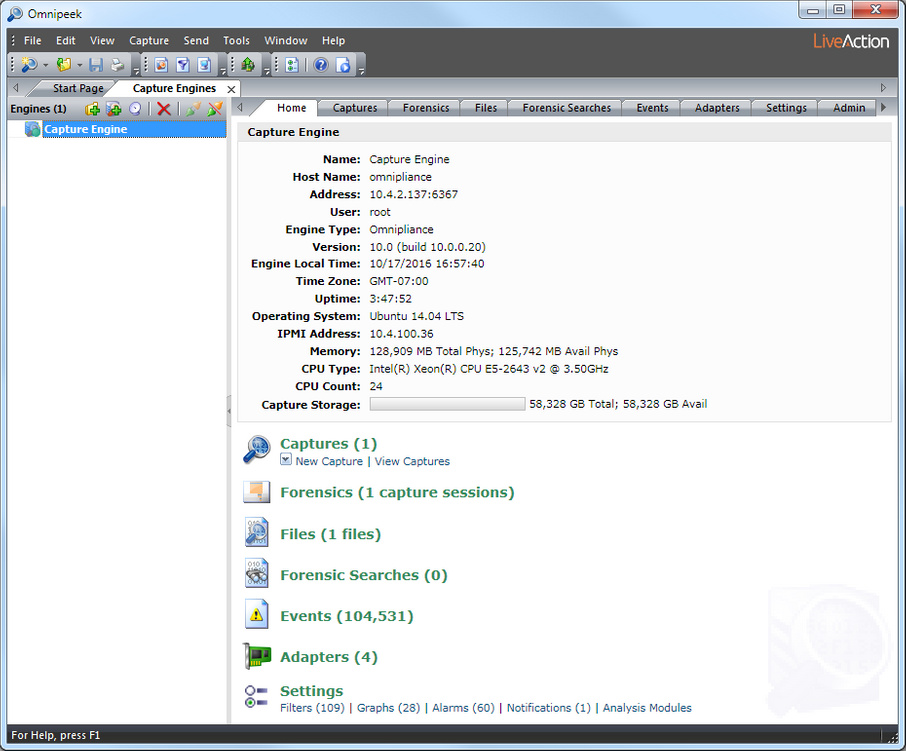Switch to the Adapters tab

717,108
